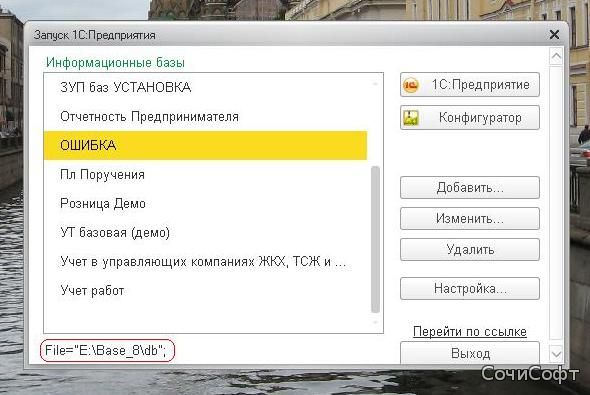This screenshot has height=395, width=590.
Task: Click the dialog's outer scroll-down arrow
Action: (556, 354)
